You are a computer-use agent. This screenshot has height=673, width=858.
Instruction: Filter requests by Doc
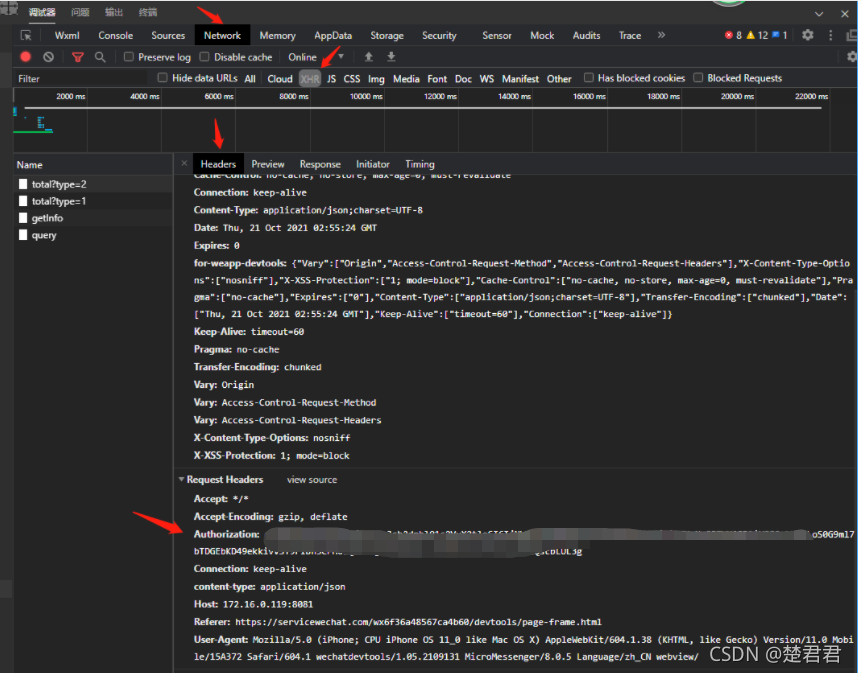(x=463, y=79)
